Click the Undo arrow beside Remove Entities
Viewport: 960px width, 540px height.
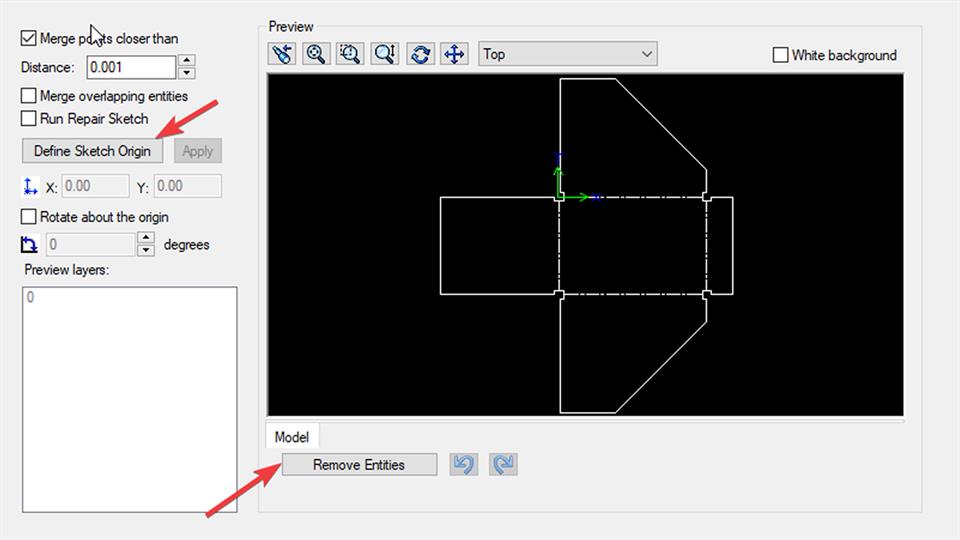click(464, 464)
